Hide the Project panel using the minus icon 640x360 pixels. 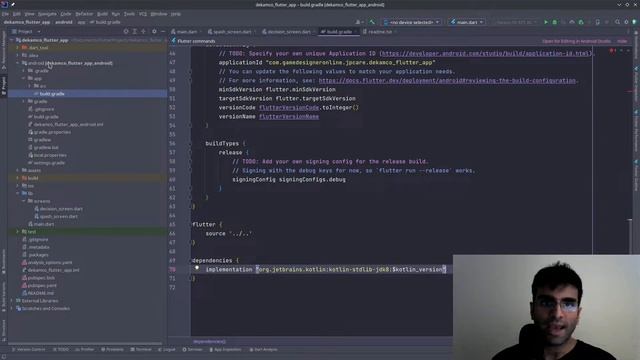163,31
